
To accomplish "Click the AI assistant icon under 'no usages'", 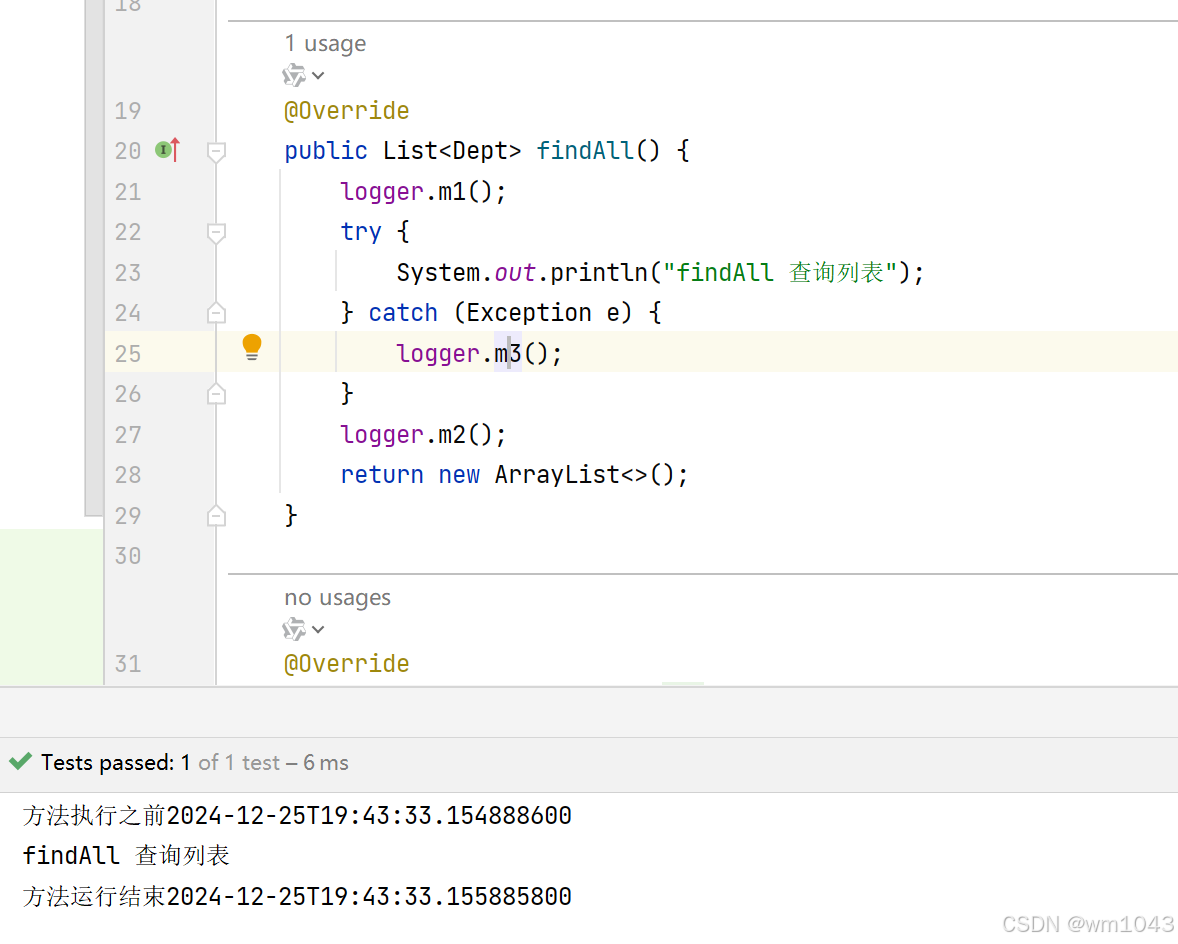I will 295,628.
